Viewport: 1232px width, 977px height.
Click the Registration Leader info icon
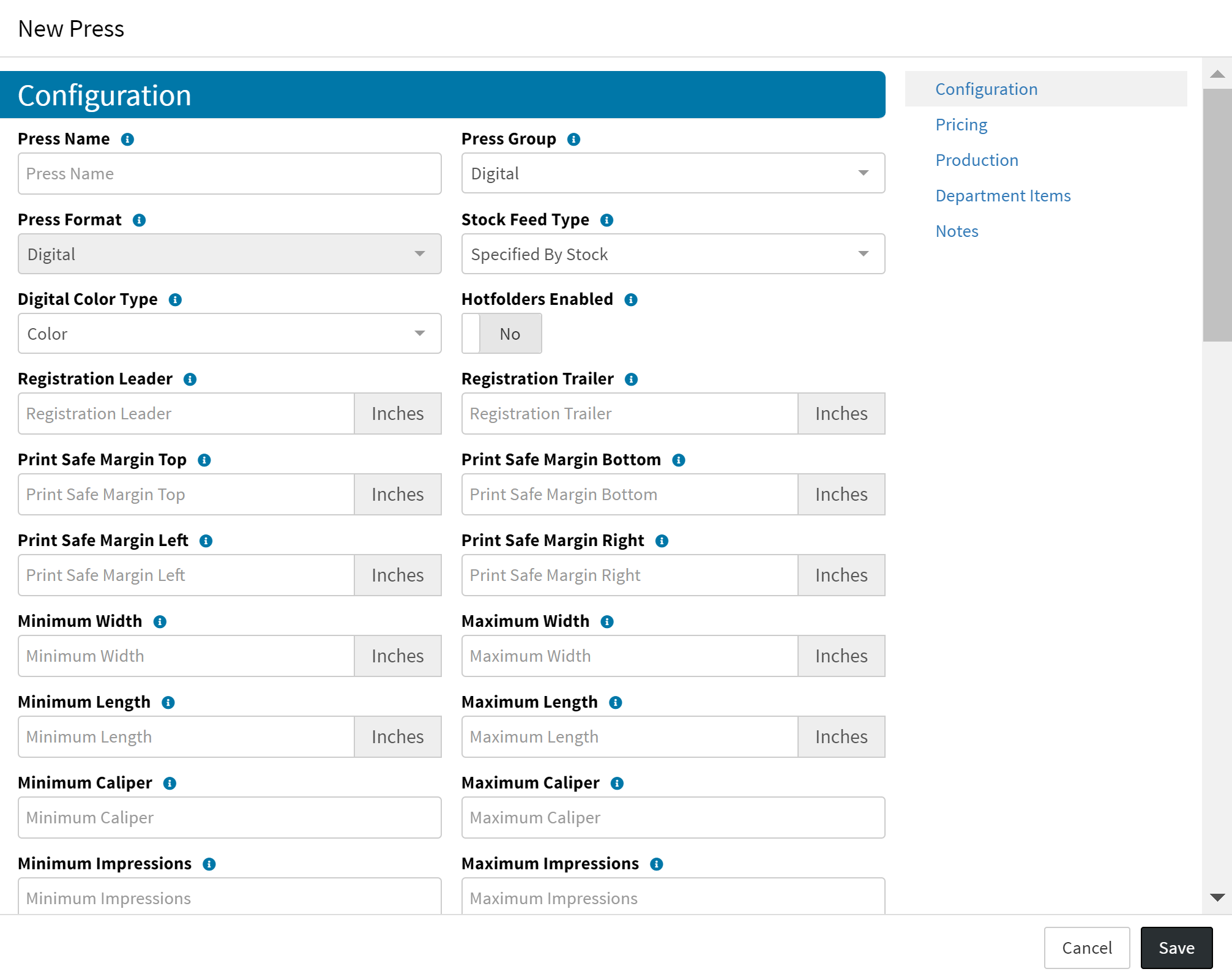point(190,380)
